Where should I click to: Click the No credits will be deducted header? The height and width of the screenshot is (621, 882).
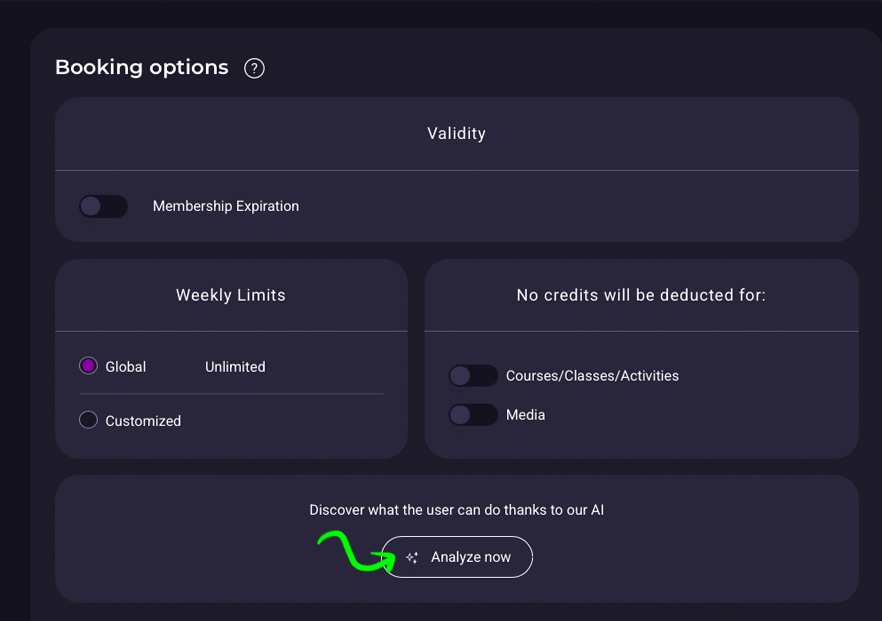(x=641, y=295)
